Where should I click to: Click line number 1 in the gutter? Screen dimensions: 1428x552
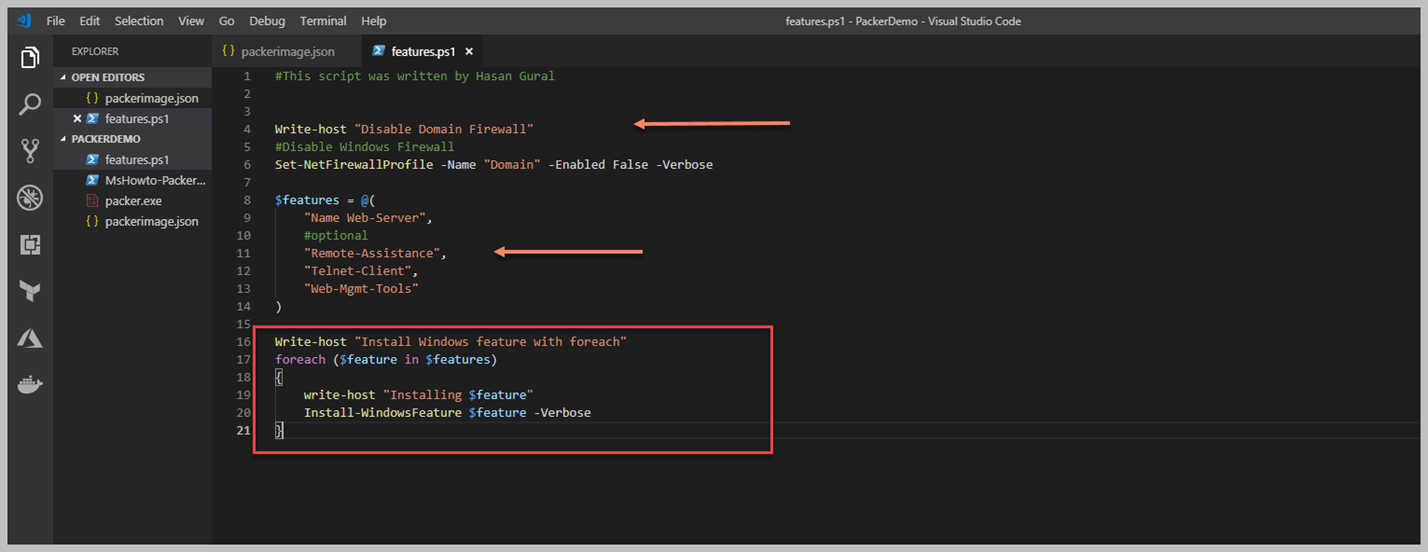246,76
